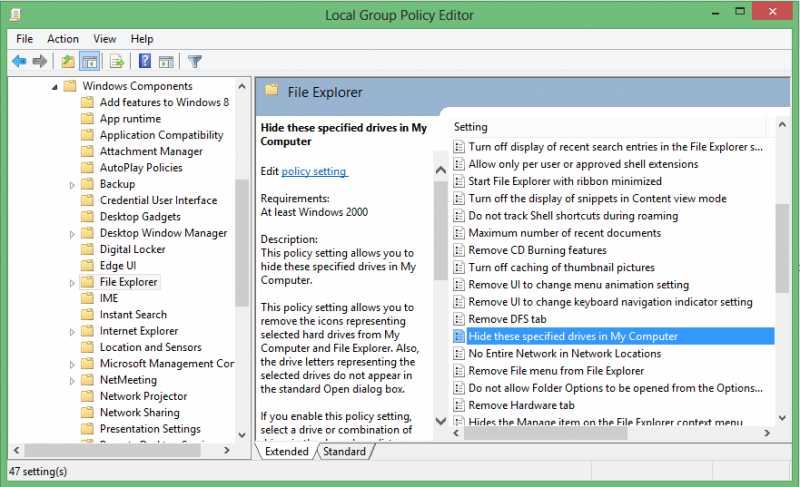Click the Export list toolbar icon
This screenshot has height=487, width=800.
click(x=117, y=62)
